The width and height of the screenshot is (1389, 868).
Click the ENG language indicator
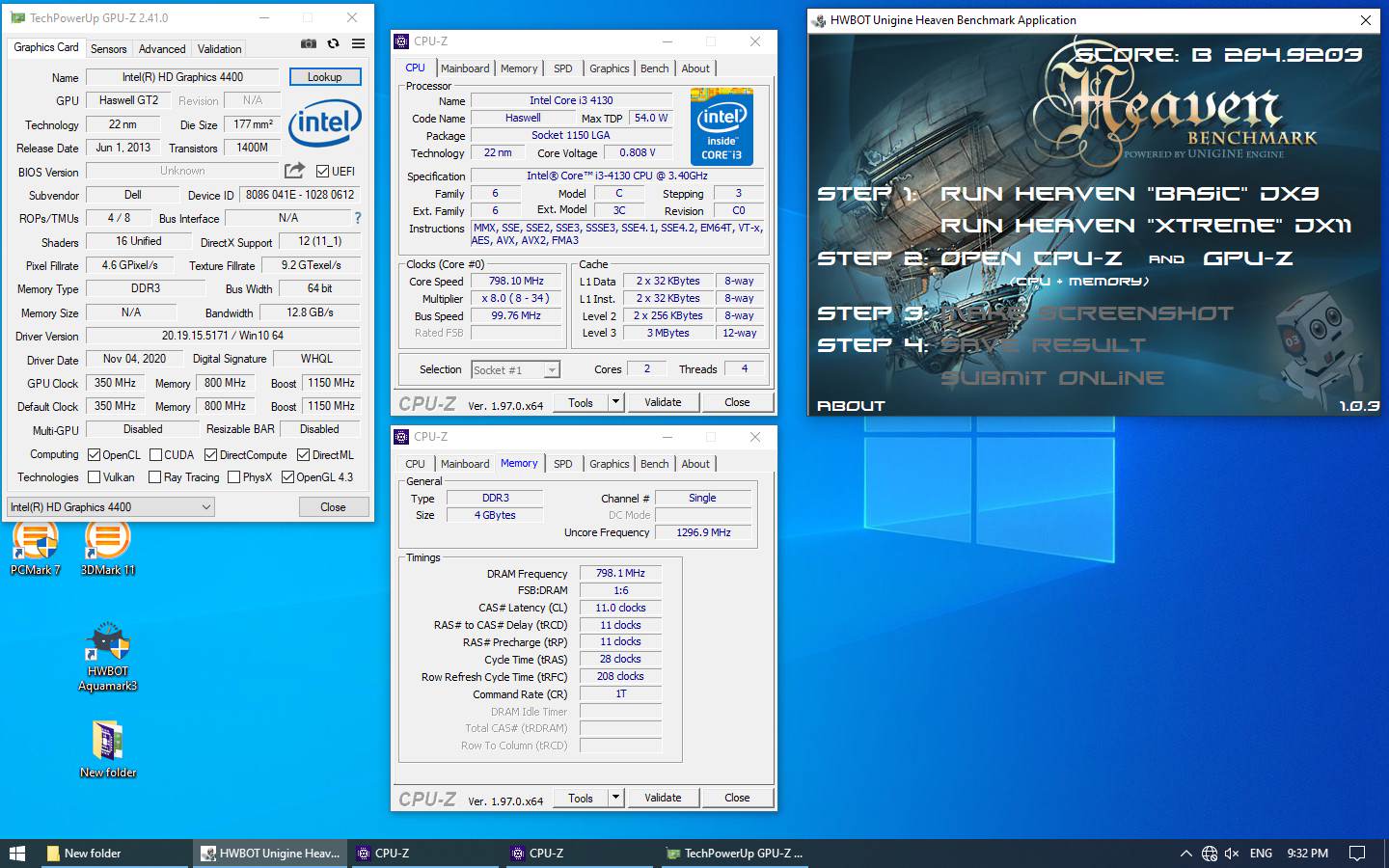pos(1261,854)
